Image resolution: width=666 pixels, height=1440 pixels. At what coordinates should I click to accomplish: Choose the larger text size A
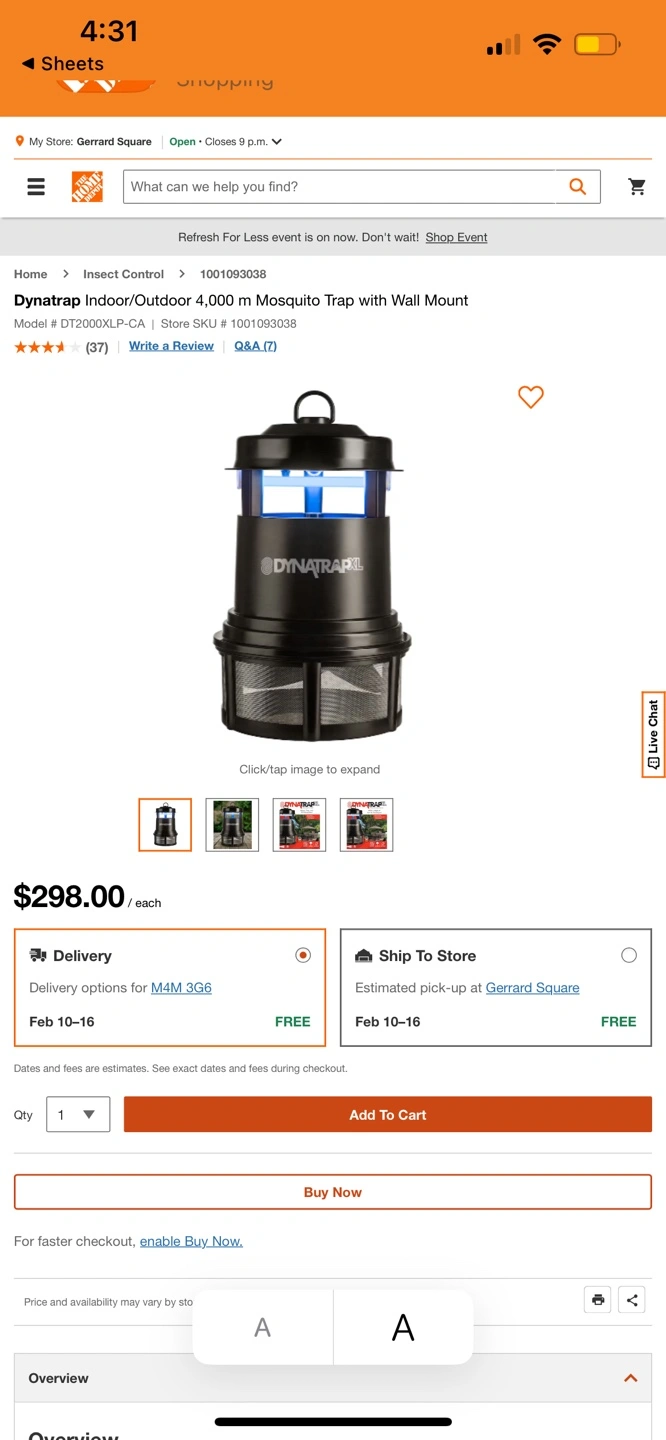click(403, 1328)
